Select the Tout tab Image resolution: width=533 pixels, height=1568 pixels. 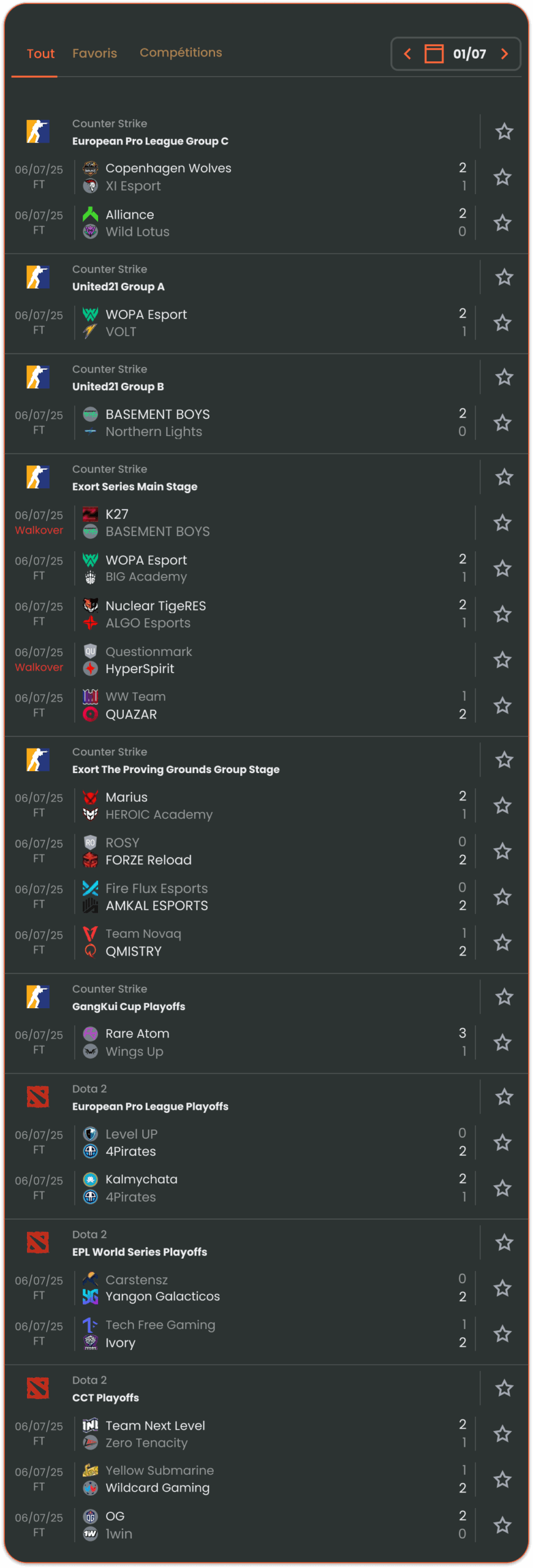(x=40, y=53)
